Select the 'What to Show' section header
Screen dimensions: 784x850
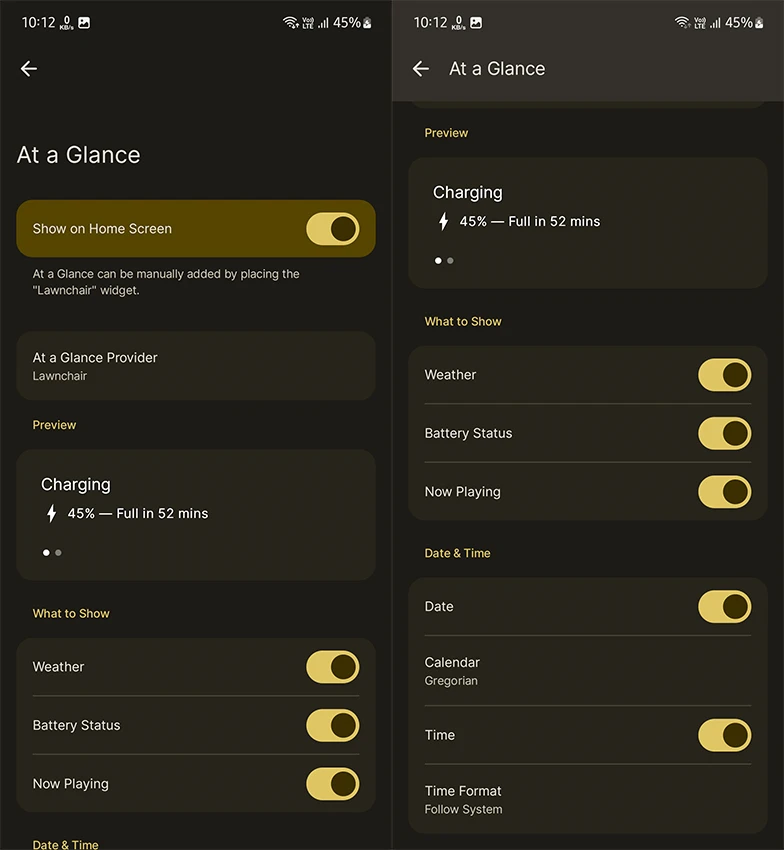click(x=463, y=321)
